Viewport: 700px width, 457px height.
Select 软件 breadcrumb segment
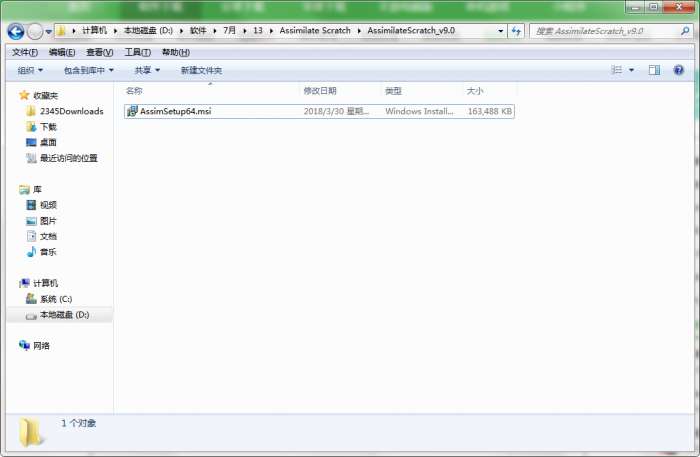pyautogui.click(x=198, y=30)
